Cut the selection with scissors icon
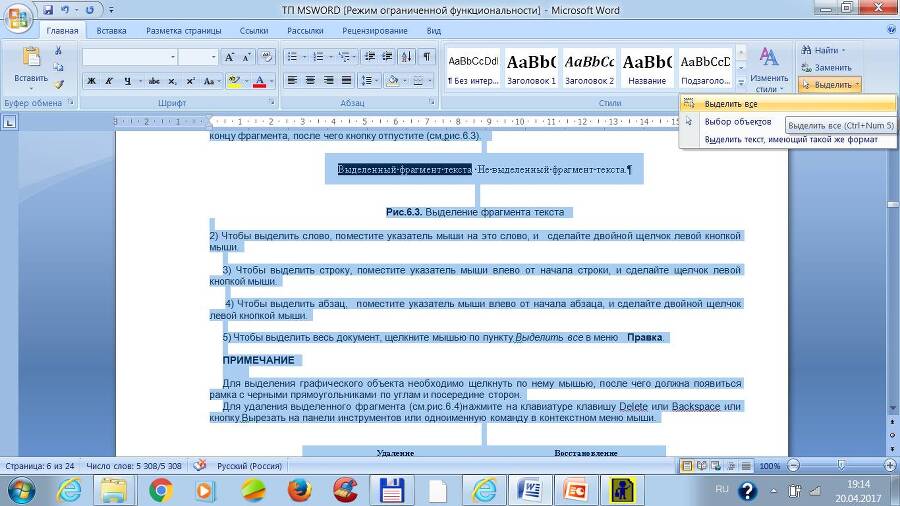This screenshot has width=900, height=506. point(58,50)
